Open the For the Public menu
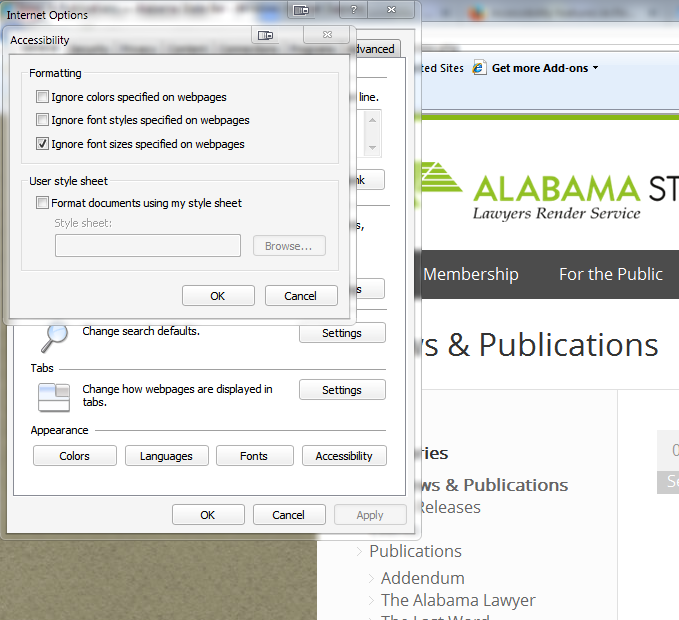The height and width of the screenshot is (620, 679). [611, 274]
